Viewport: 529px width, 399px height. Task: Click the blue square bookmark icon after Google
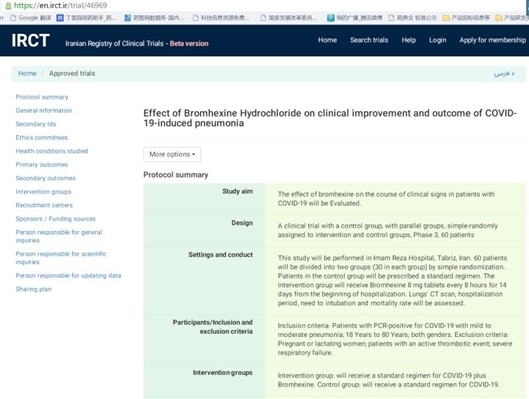point(60,18)
